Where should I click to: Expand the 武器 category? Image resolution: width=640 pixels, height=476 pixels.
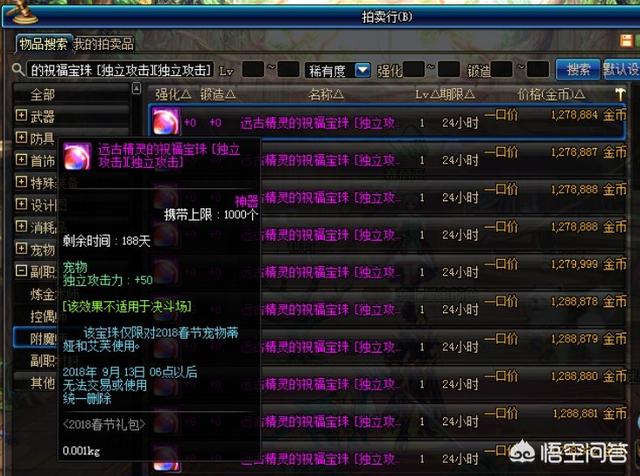tap(21, 117)
